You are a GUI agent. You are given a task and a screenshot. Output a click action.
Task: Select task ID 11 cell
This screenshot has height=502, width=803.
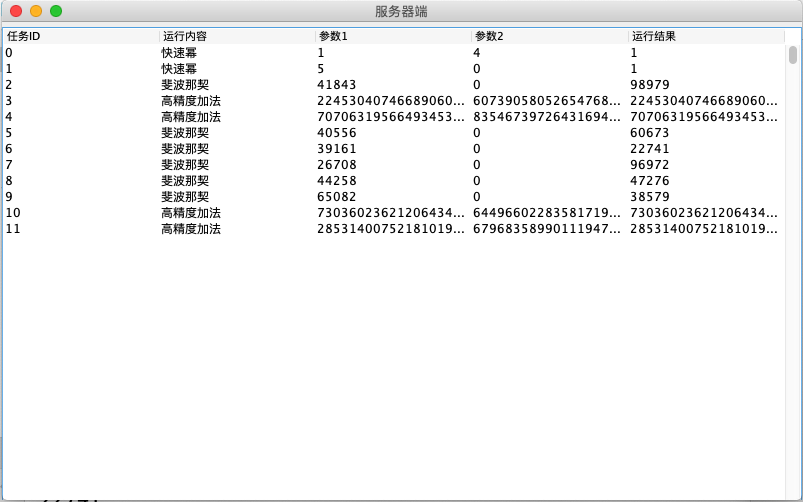click(x=81, y=229)
